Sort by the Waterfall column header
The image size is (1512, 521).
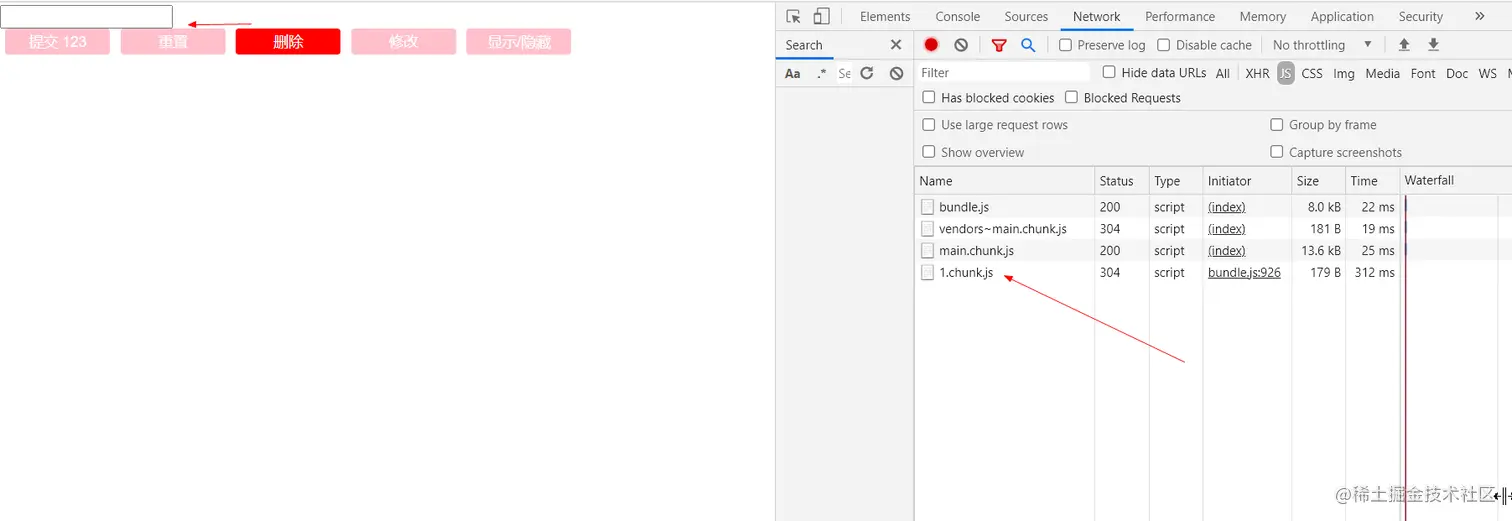click(x=1455, y=181)
